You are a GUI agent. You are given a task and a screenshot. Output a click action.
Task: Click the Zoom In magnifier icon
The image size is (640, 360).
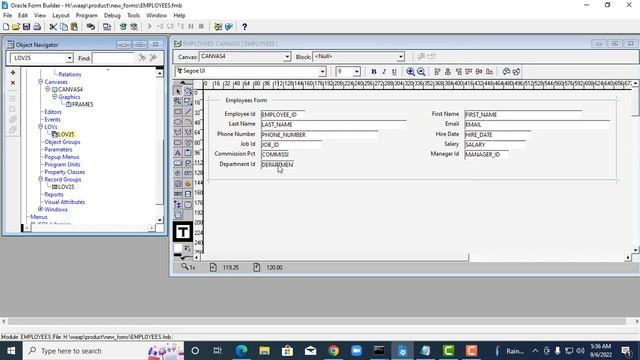[411, 72]
